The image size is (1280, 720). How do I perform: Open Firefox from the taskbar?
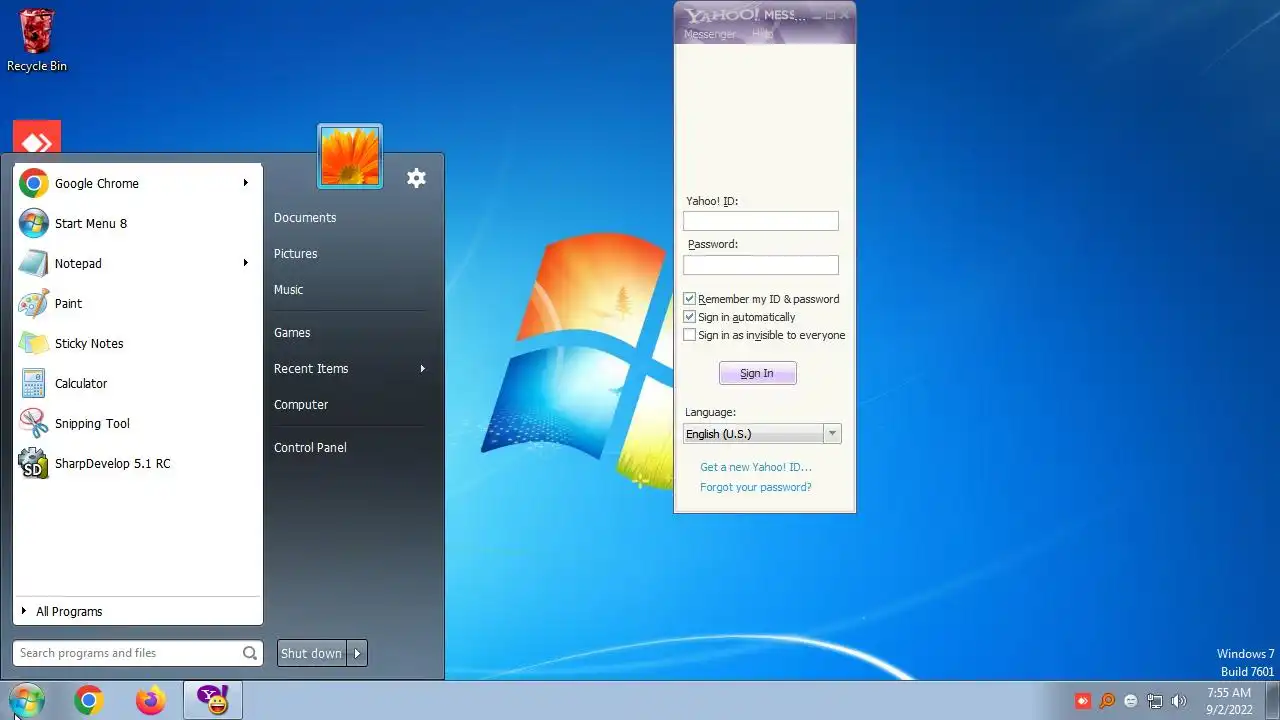[x=151, y=701]
